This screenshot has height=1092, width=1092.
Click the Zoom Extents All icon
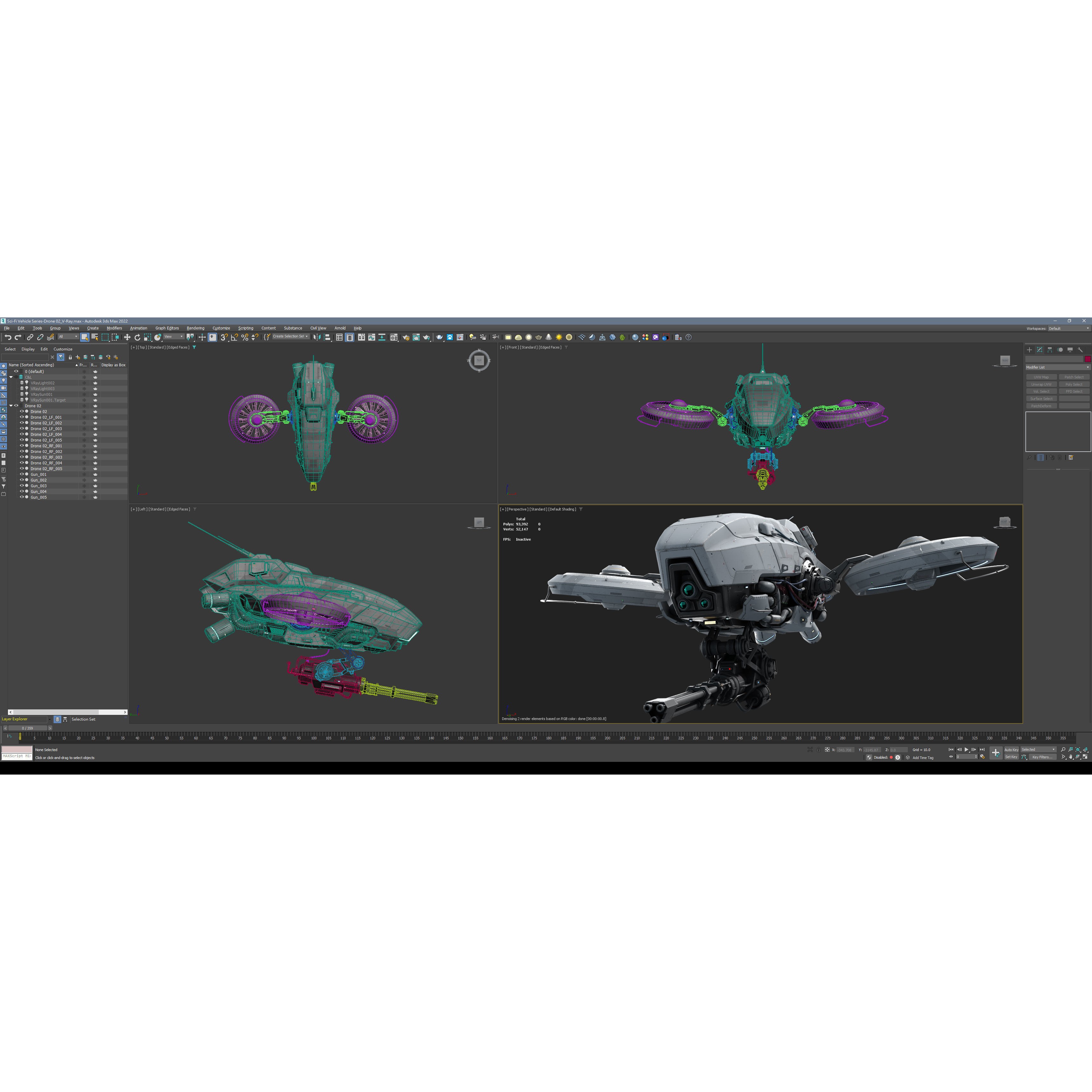click(1086, 750)
